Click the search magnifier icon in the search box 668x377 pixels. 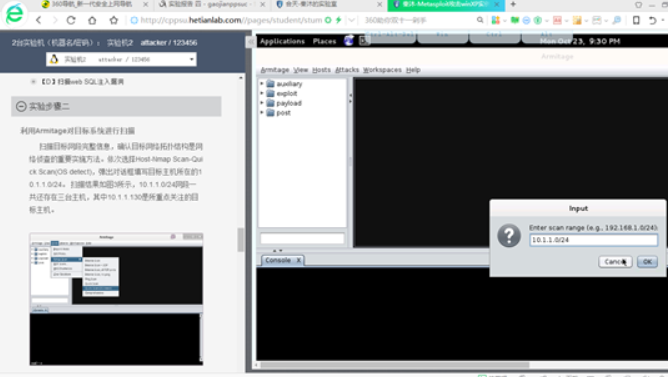point(480,20)
